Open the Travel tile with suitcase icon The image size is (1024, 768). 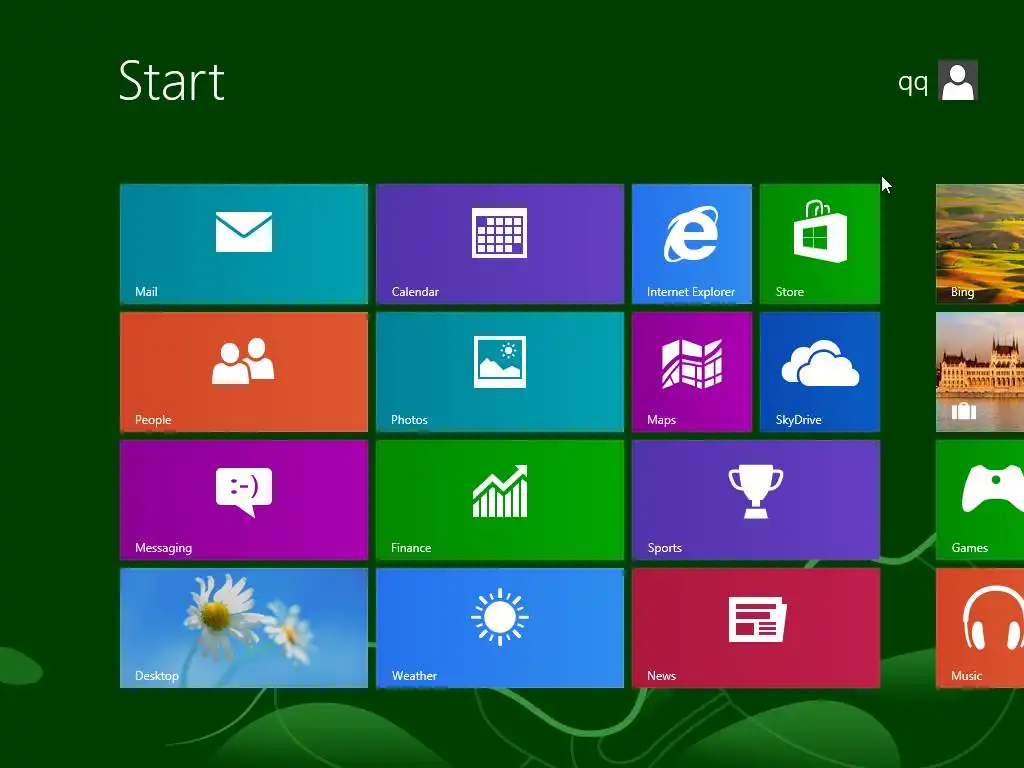tap(980, 372)
